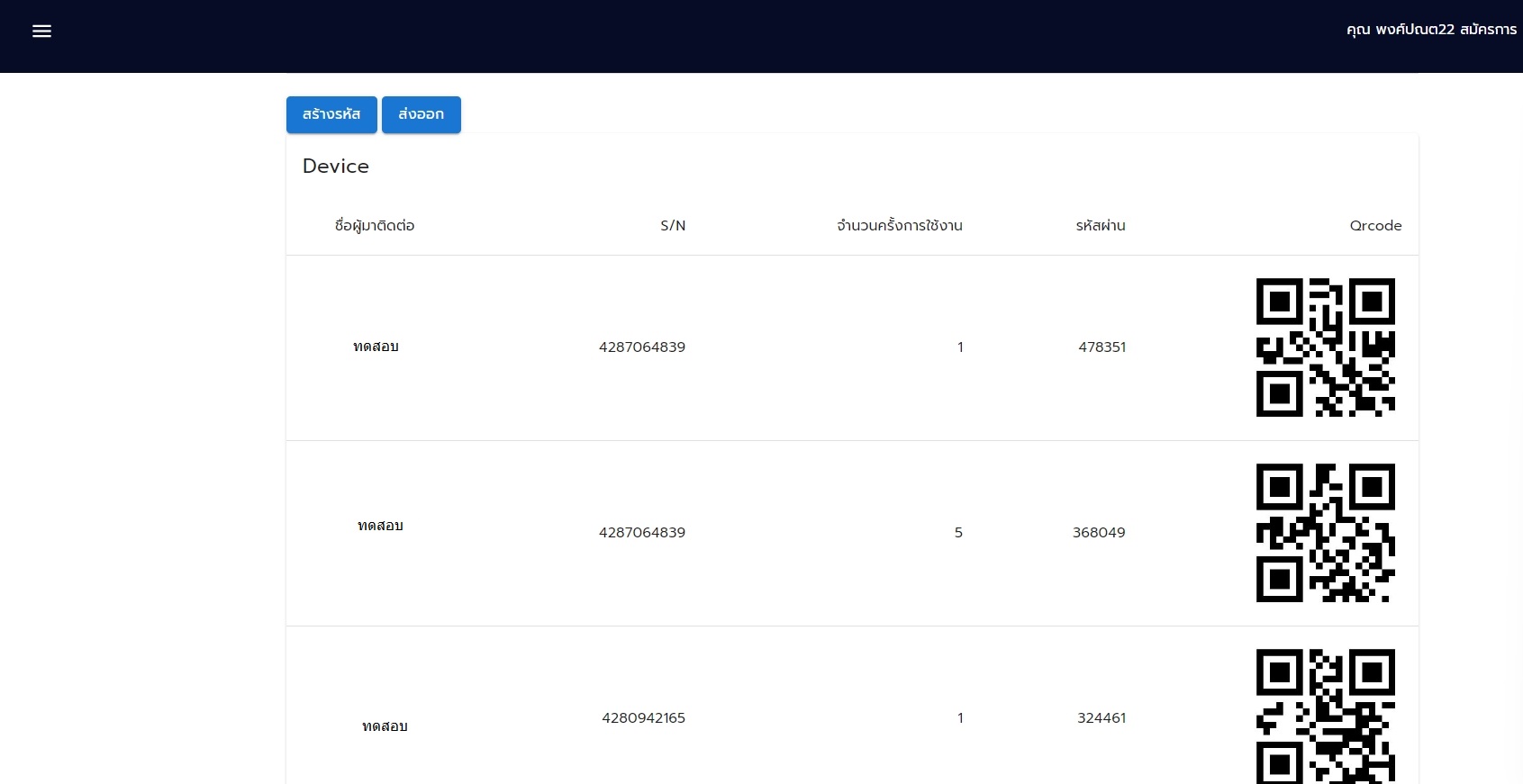The width and height of the screenshot is (1523, 784).
Task: Click the S/N column header
Action: click(x=673, y=226)
